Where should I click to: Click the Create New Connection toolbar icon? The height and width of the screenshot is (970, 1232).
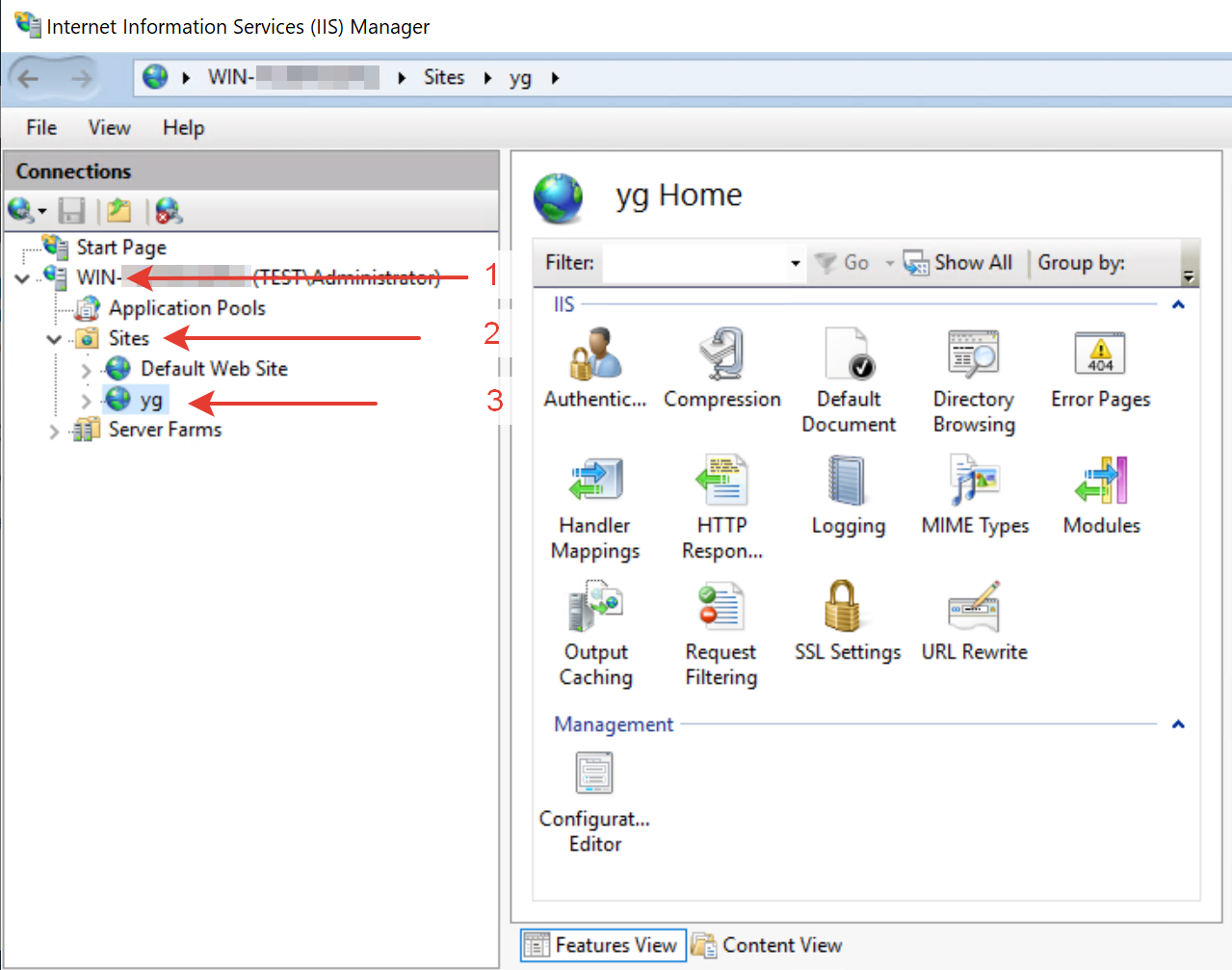click(19, 210)
